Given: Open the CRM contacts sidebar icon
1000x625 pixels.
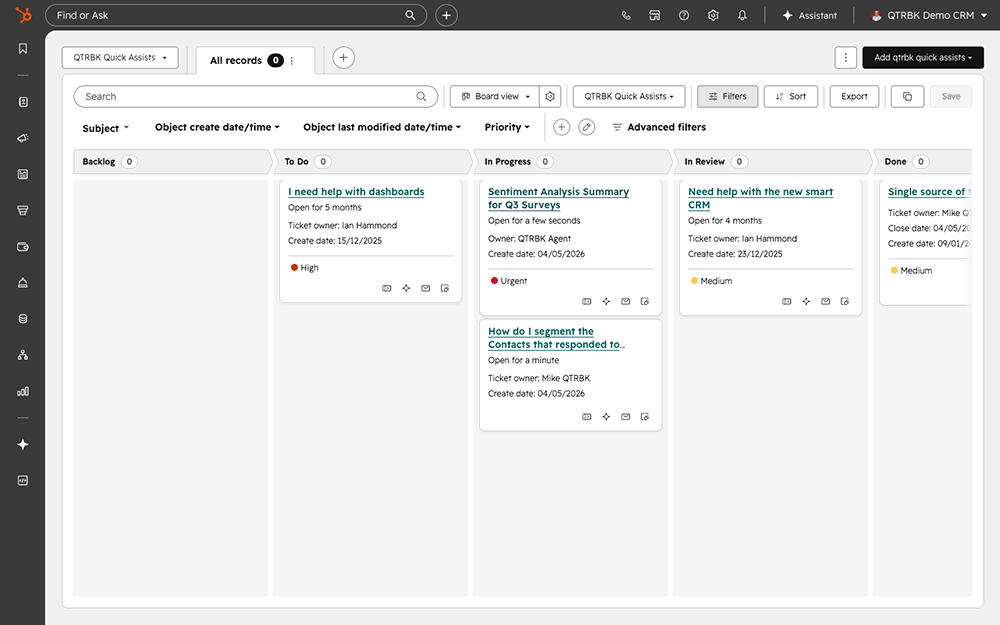Looking at the screenshot, I should tap(23, 102).
